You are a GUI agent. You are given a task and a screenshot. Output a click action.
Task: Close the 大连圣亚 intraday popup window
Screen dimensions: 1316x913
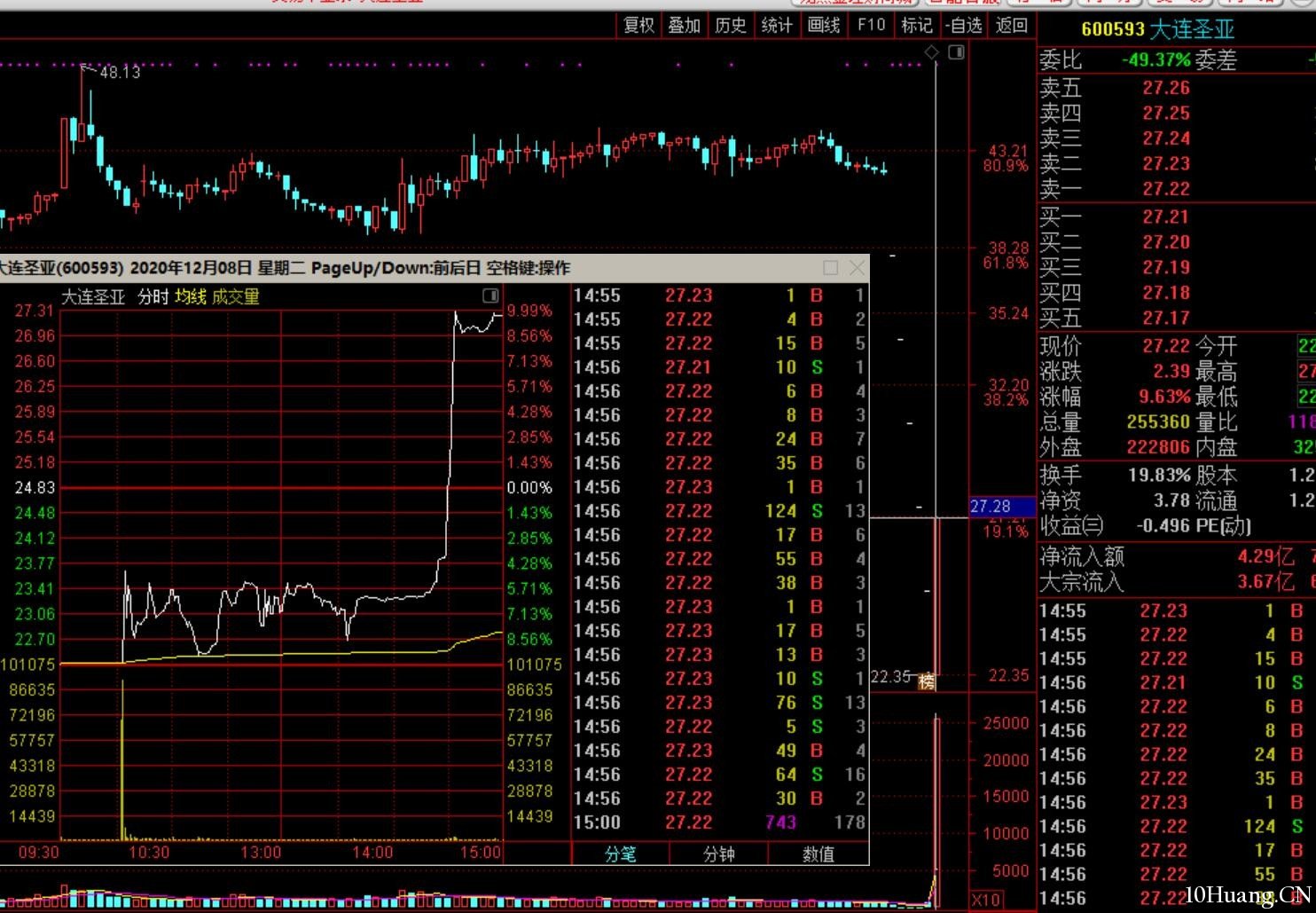857,268
